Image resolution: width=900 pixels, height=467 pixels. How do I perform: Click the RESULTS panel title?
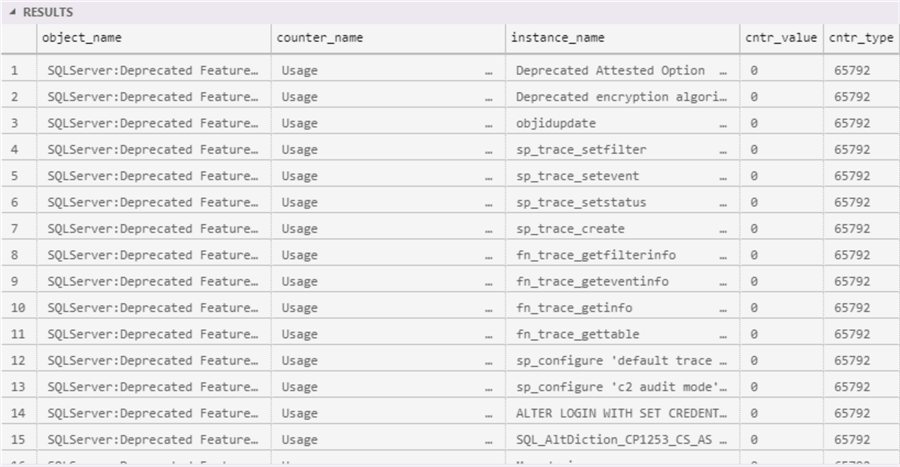click(48, 12)
